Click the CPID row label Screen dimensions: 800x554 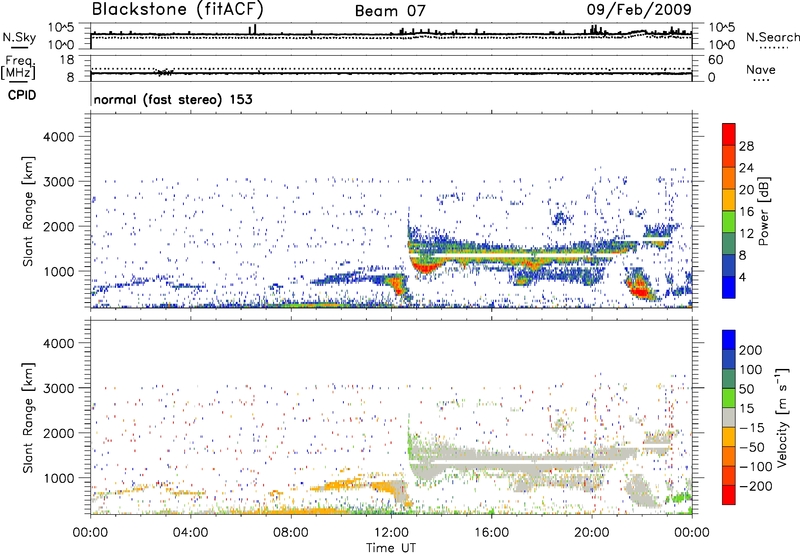[x=22, y=95]
